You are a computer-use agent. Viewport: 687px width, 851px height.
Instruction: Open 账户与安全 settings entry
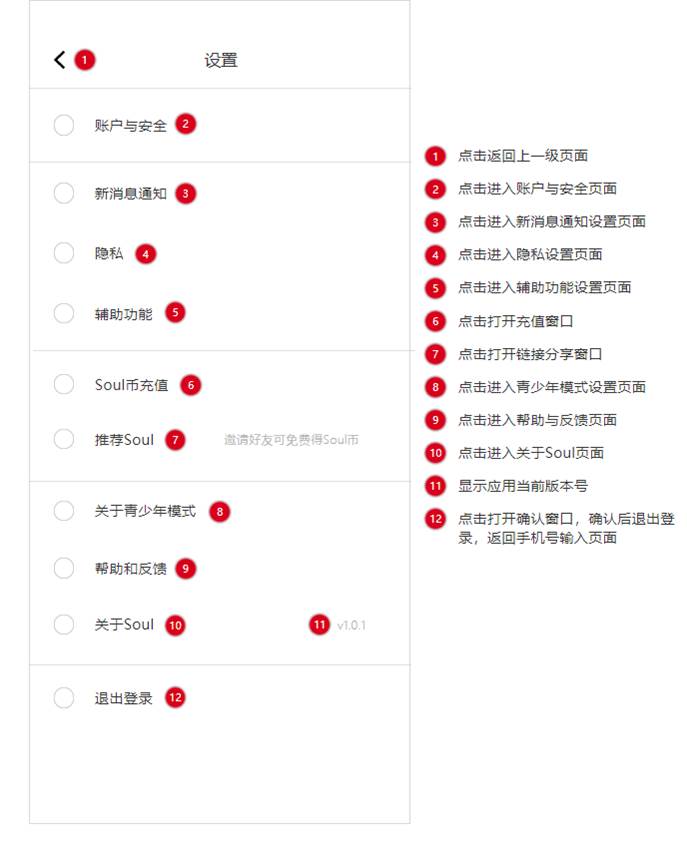pos(131,125)
